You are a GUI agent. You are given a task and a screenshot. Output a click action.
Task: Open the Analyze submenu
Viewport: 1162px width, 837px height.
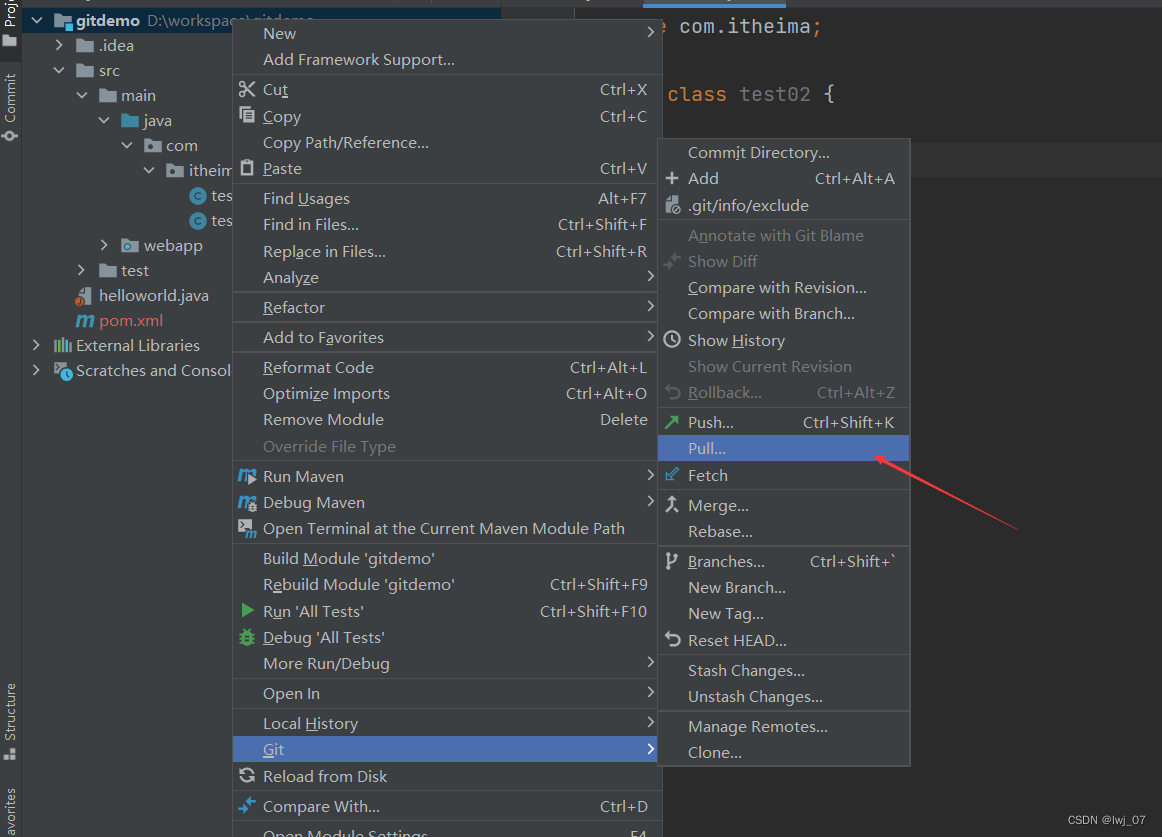click(447, 277)
